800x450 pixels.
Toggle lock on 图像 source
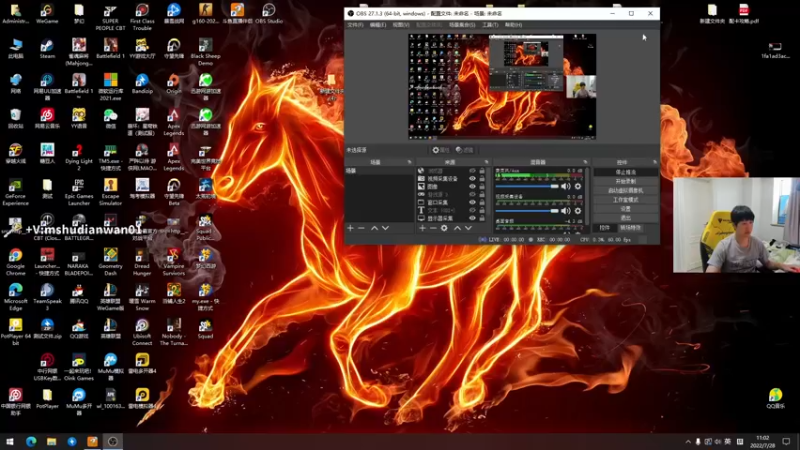482,186
